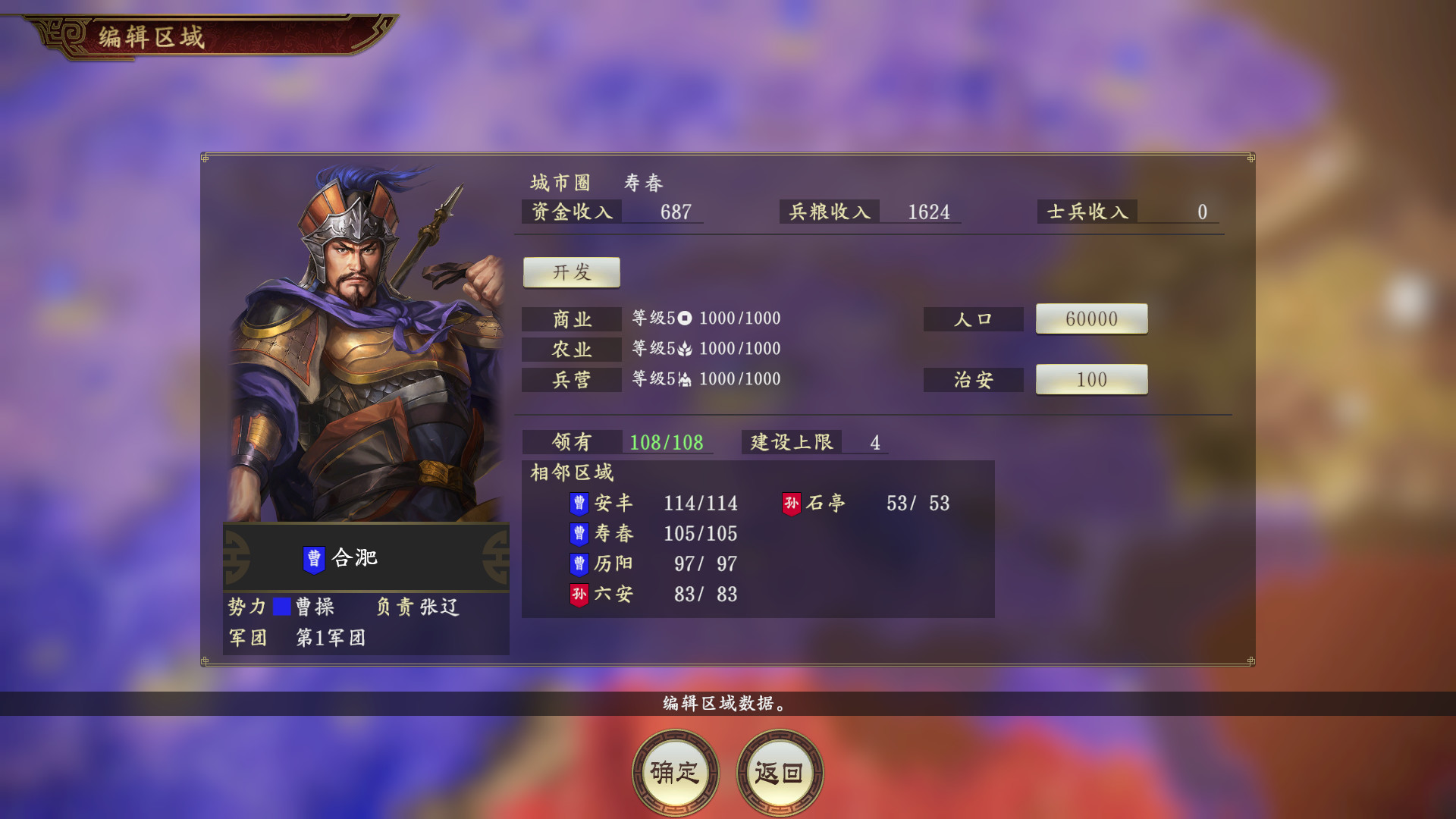Click the commerce coin icon in 商业 row
This screenshot has height=819, width=1456.
pyautogui.click(x=685, y=318)
